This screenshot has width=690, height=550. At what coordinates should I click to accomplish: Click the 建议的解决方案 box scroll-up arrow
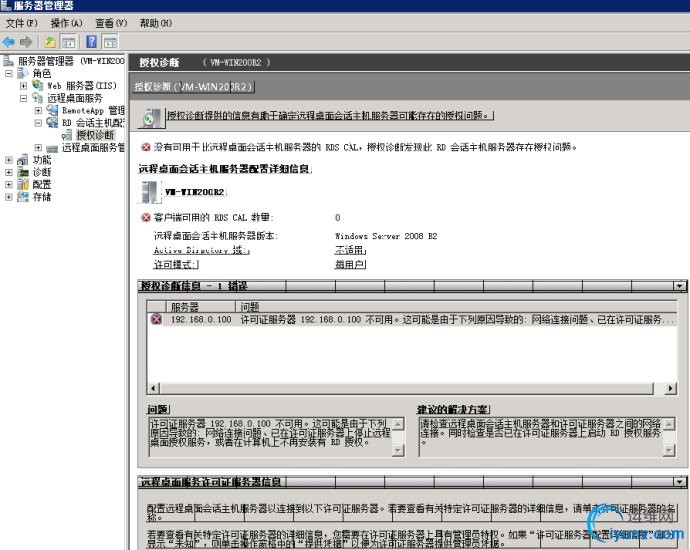tap(669, 424)
